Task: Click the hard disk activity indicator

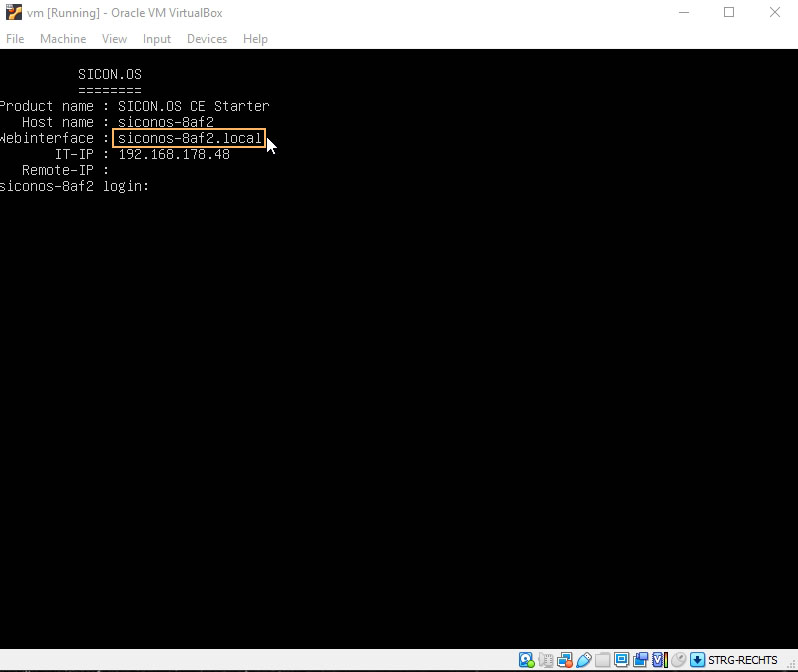Action: click(526, 660)
